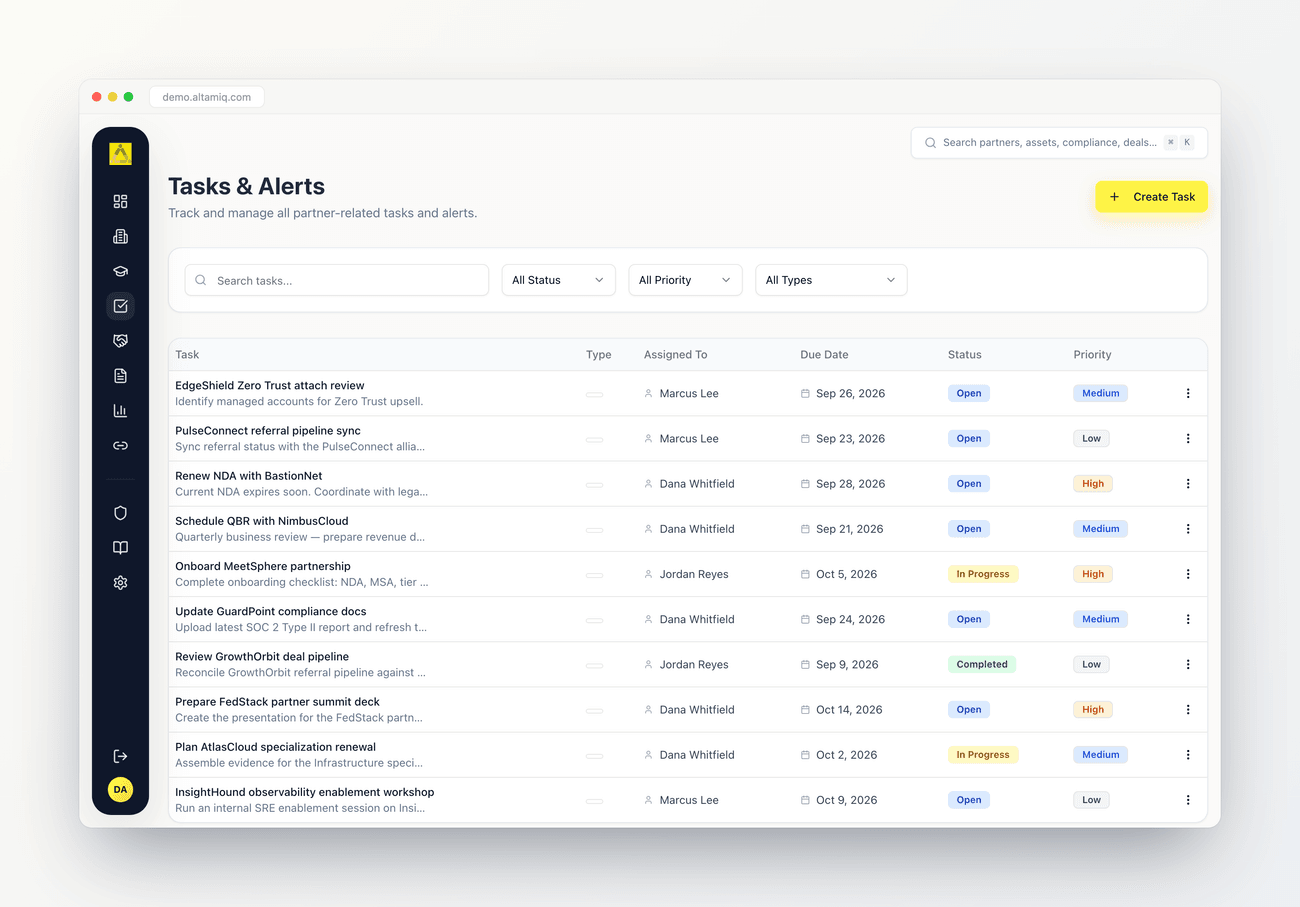
Task: Open the open book icon in sidebar
Action: coord(120,548)
